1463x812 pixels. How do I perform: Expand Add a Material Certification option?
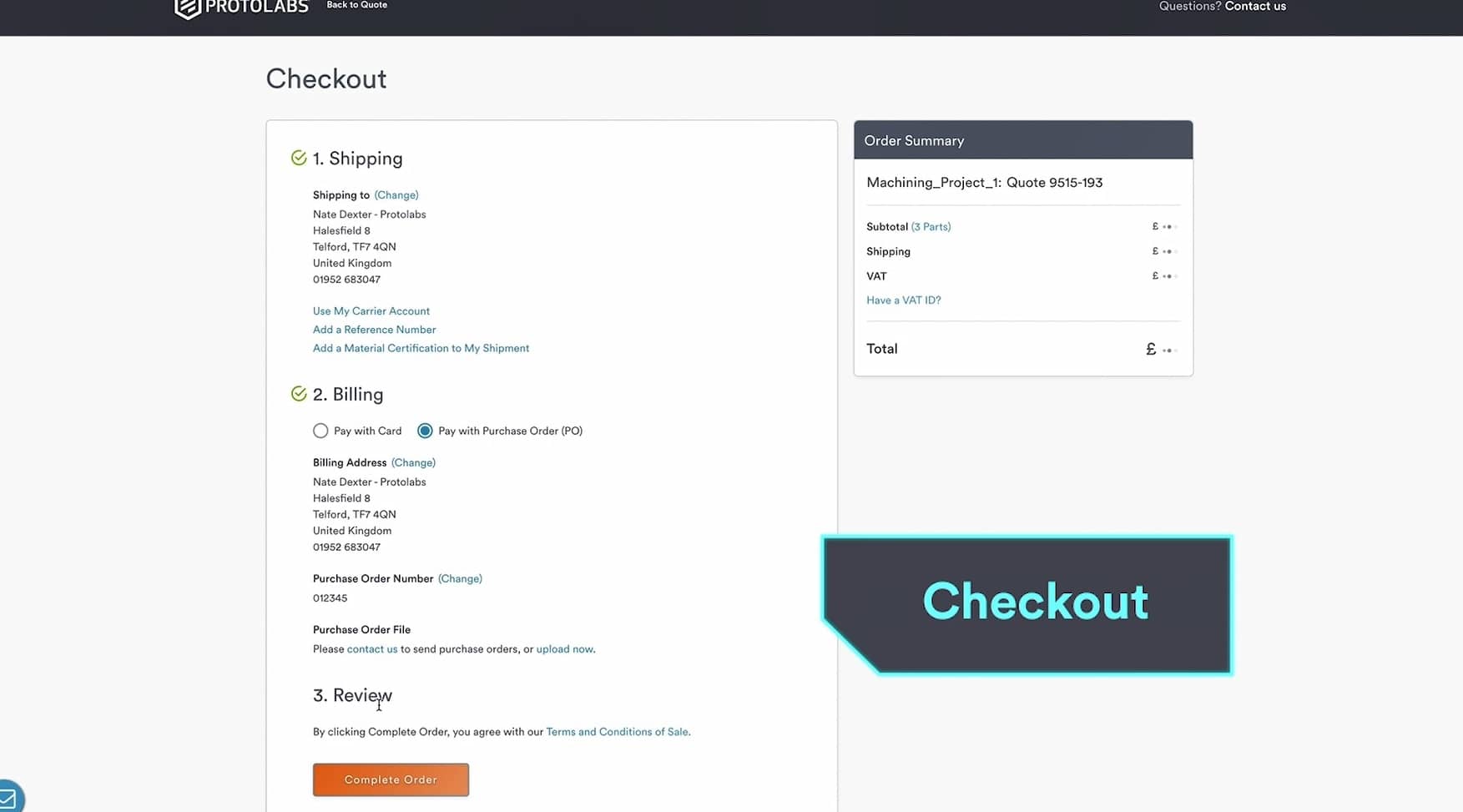pyautogui.click(x=421, y=348)
